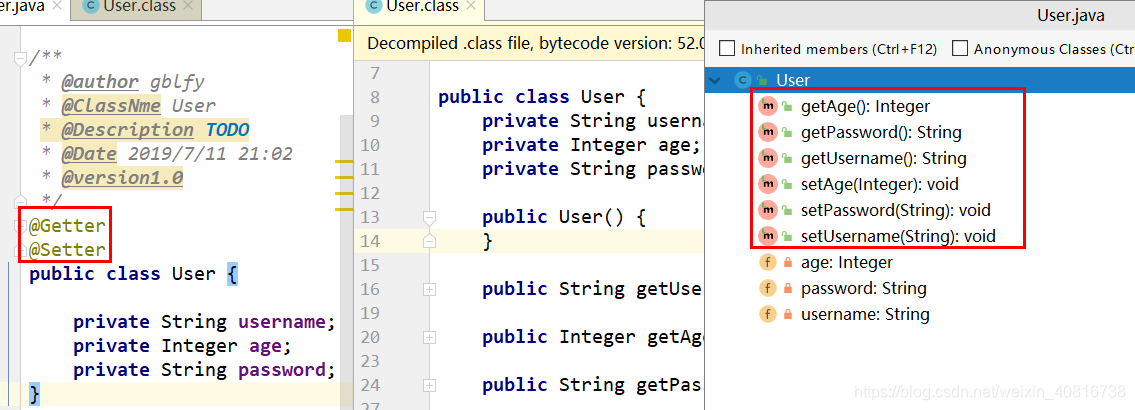Viewport: 1135px width, 410px height.
Task: Collapse the User class node chevron
Action: click(717, 80)
